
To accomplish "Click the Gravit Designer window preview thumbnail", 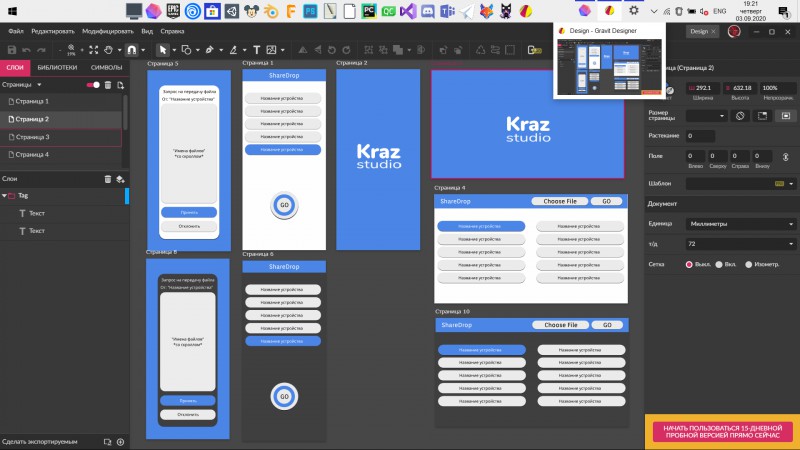I will coord(610,67).
